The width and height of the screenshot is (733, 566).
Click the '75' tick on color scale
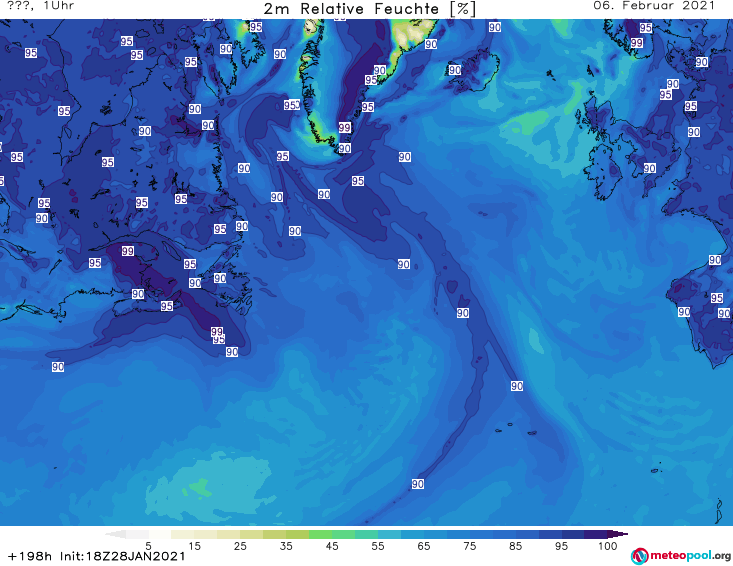point(469,545)
